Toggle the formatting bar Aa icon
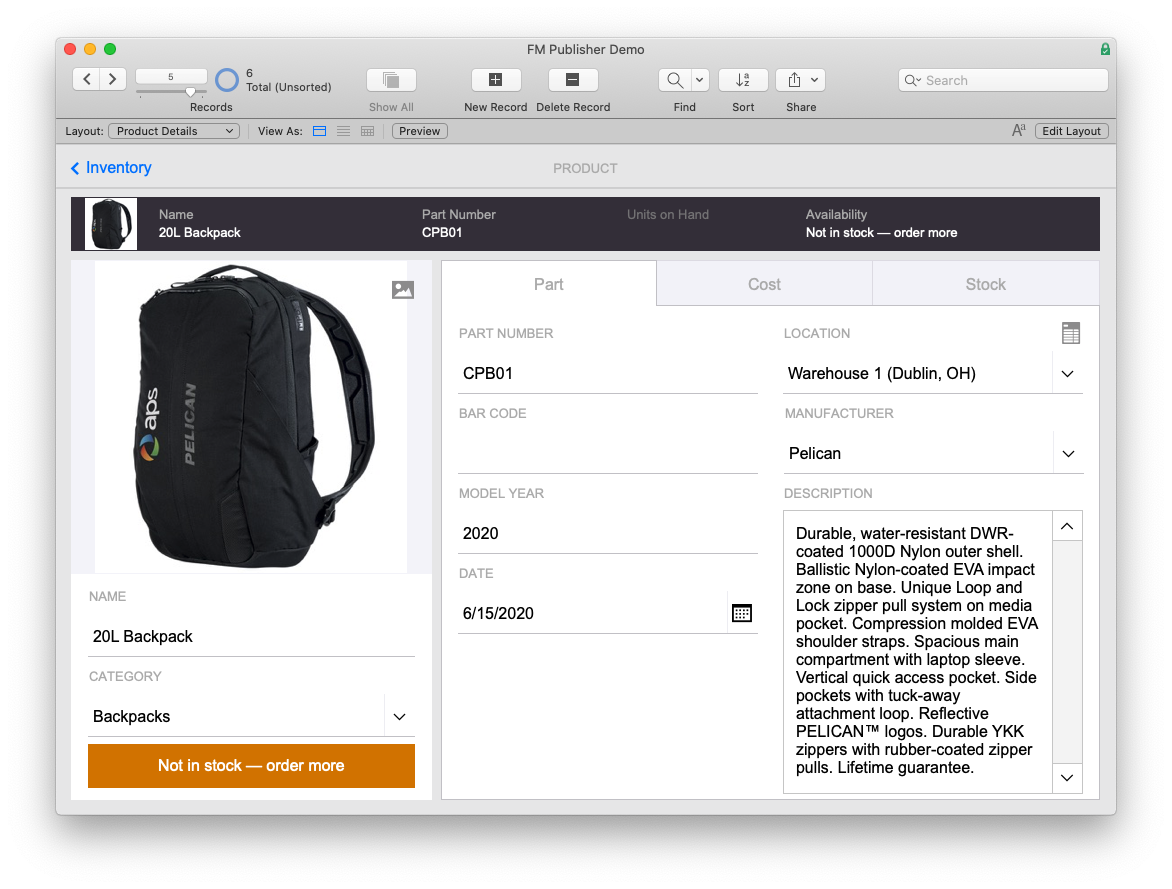The height and width of the screenshot is (889, 1172). click(1018, 131)
